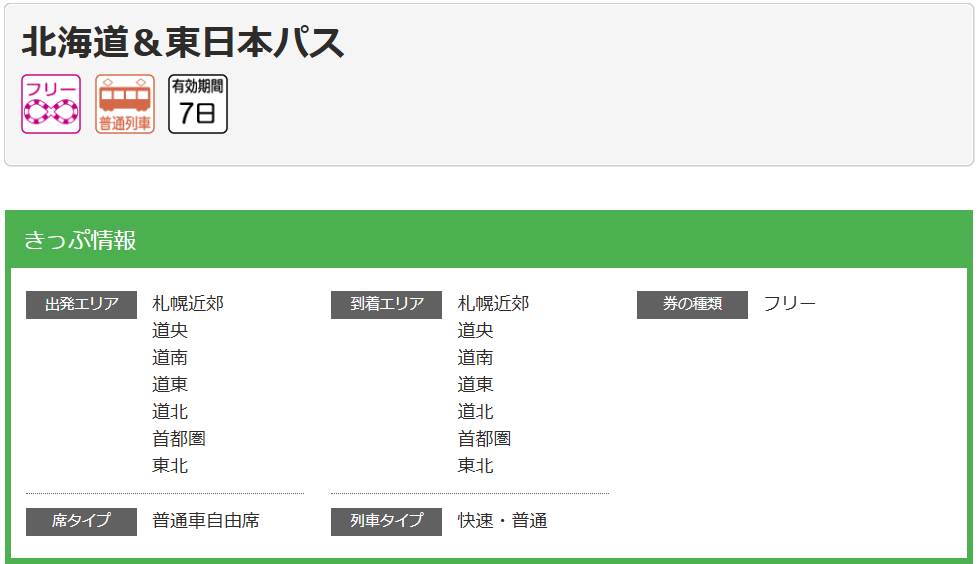Click the 出発エリア label
980x564 pixels.
[81, 305]
